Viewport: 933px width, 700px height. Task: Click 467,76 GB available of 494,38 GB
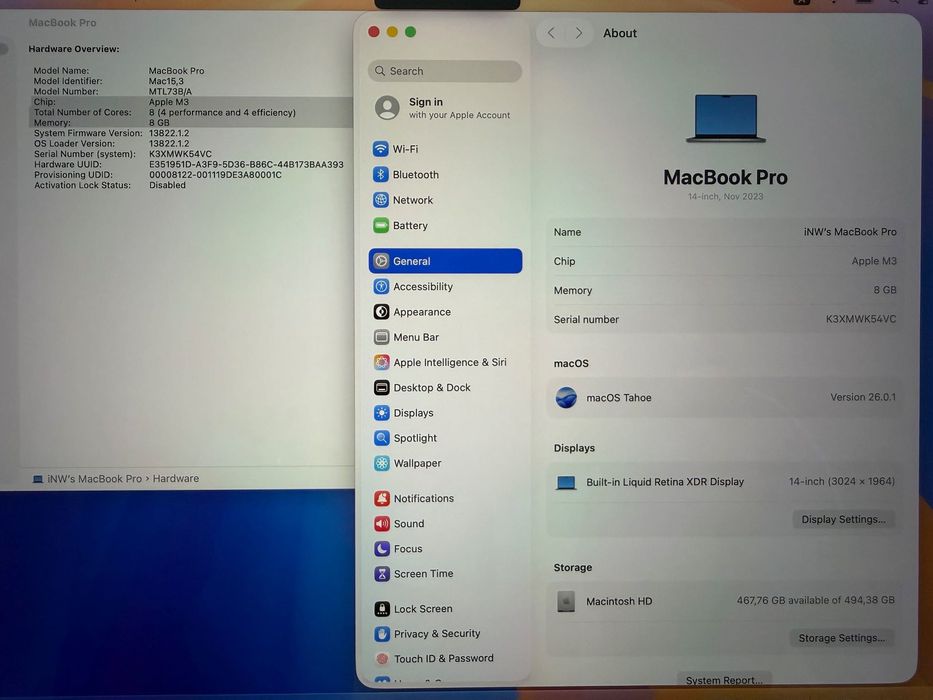(815, 601)
